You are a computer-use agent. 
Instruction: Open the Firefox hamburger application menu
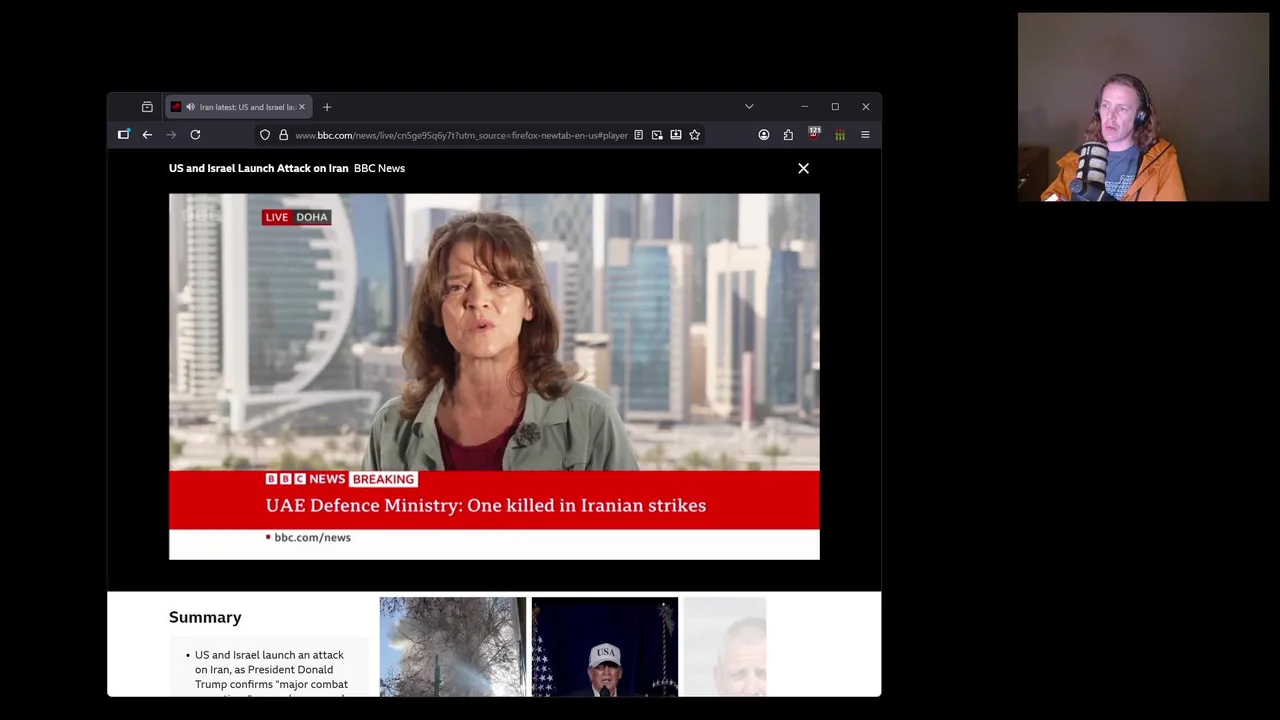click(x=865, y=135)
